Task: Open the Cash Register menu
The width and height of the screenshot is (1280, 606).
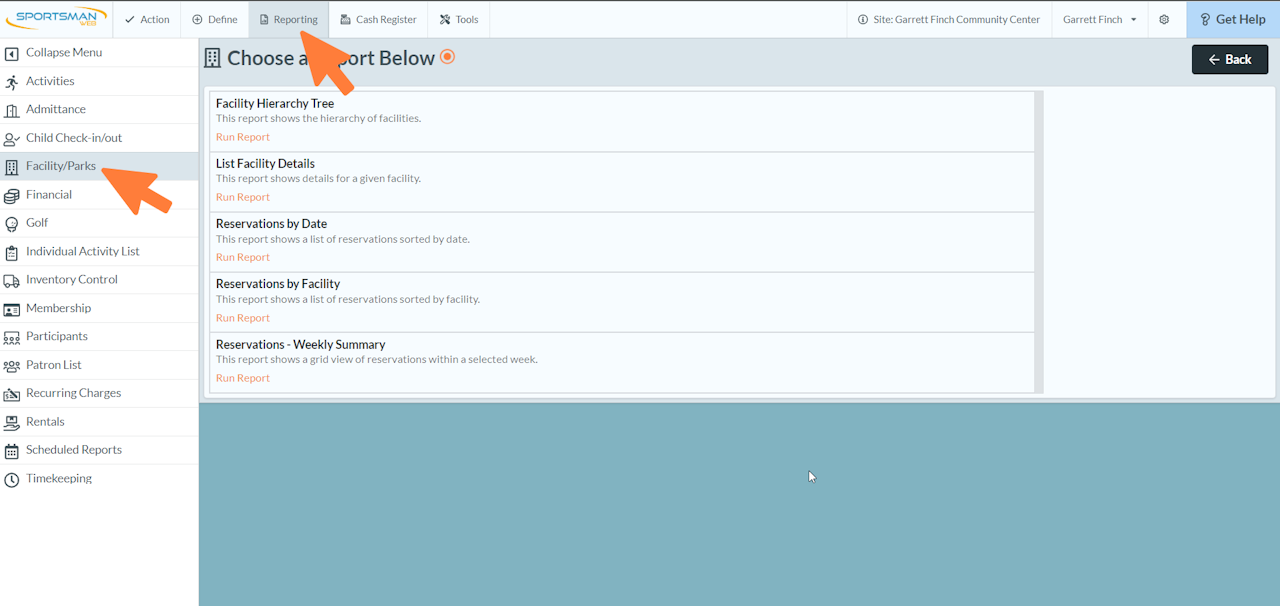Action: tap(378, 20)
